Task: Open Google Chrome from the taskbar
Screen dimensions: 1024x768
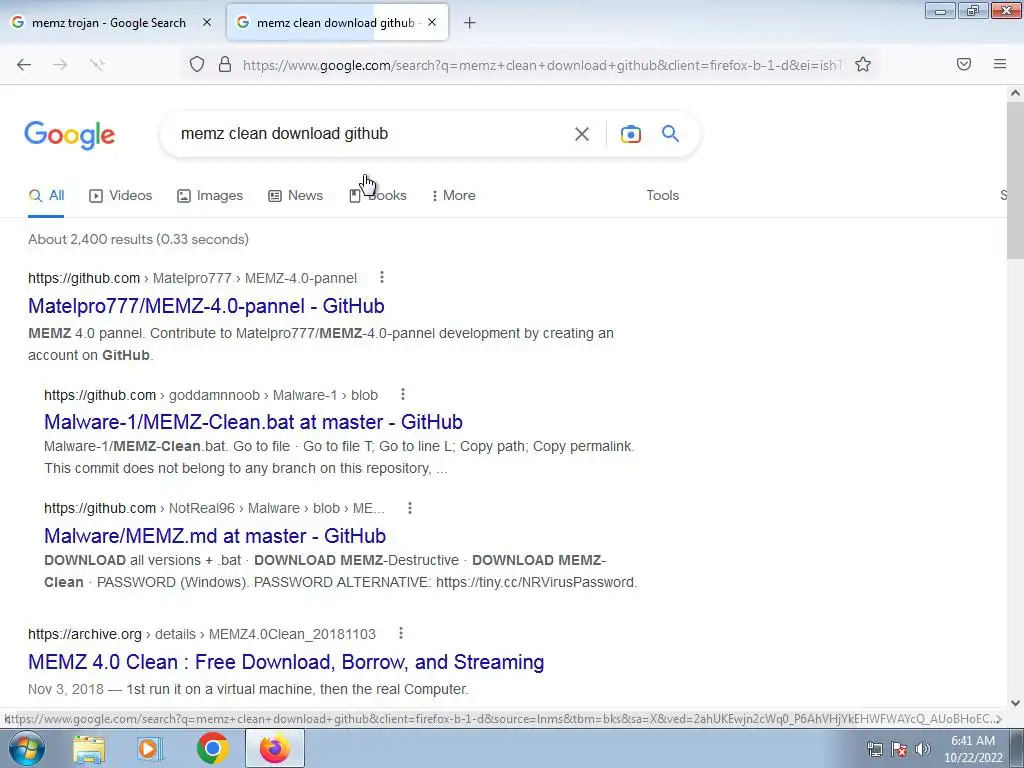Action: (x=212, y=749)
